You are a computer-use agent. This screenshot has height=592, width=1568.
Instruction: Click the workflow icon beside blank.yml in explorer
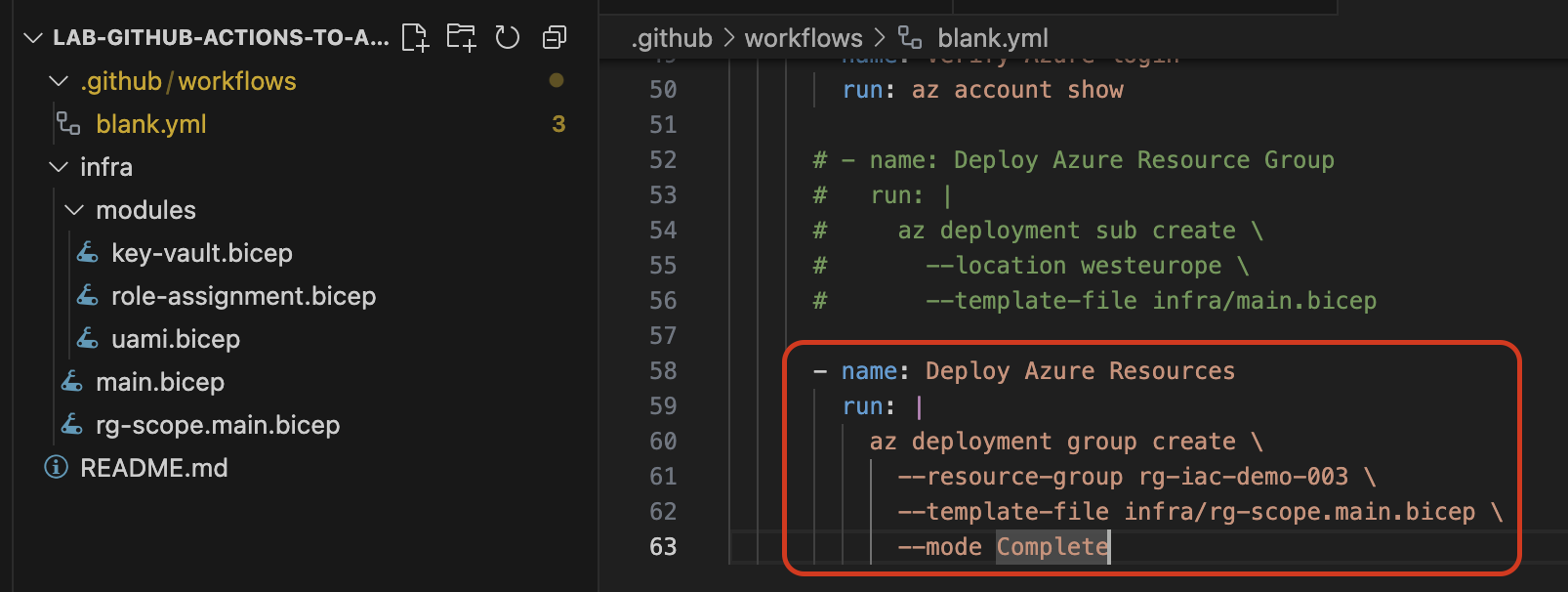click(68, 124)
